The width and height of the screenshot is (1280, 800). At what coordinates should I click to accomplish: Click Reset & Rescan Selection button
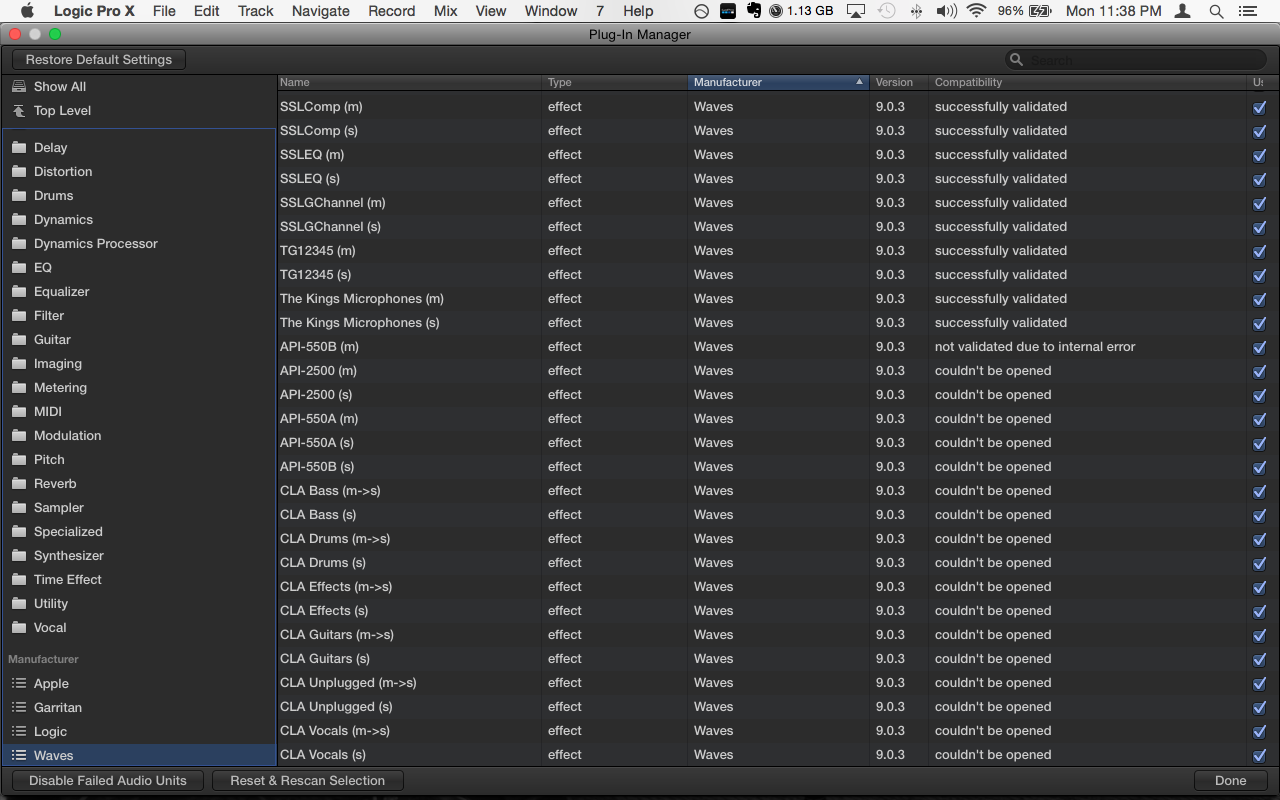[308, 781]
